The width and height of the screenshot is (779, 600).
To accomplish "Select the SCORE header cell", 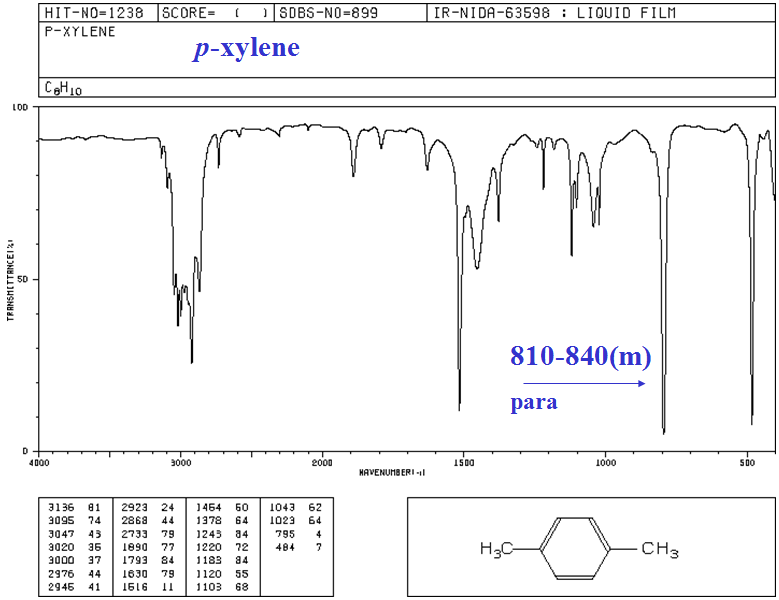I will 211,13.
